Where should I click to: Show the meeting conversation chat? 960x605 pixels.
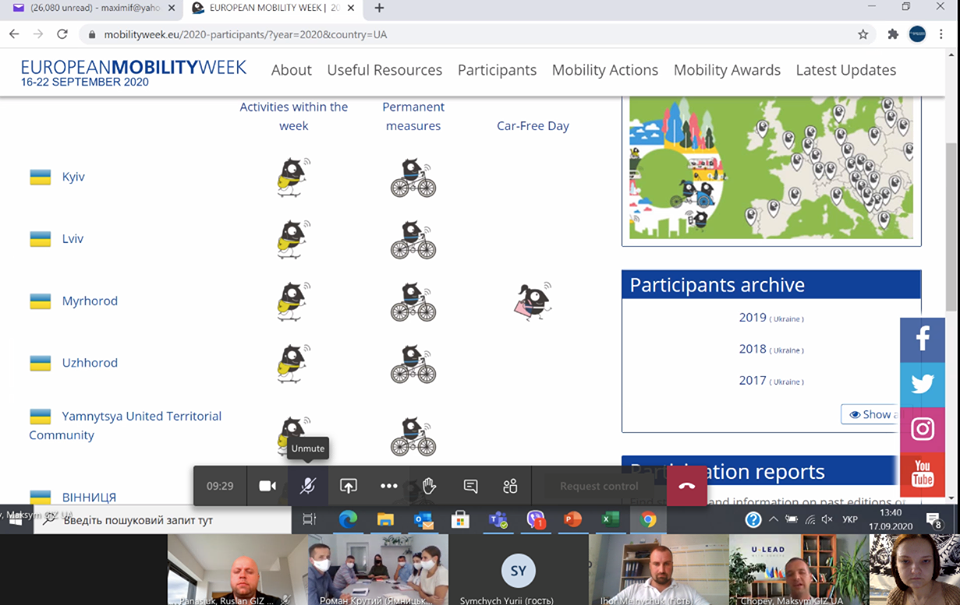(x=470, y=486)
